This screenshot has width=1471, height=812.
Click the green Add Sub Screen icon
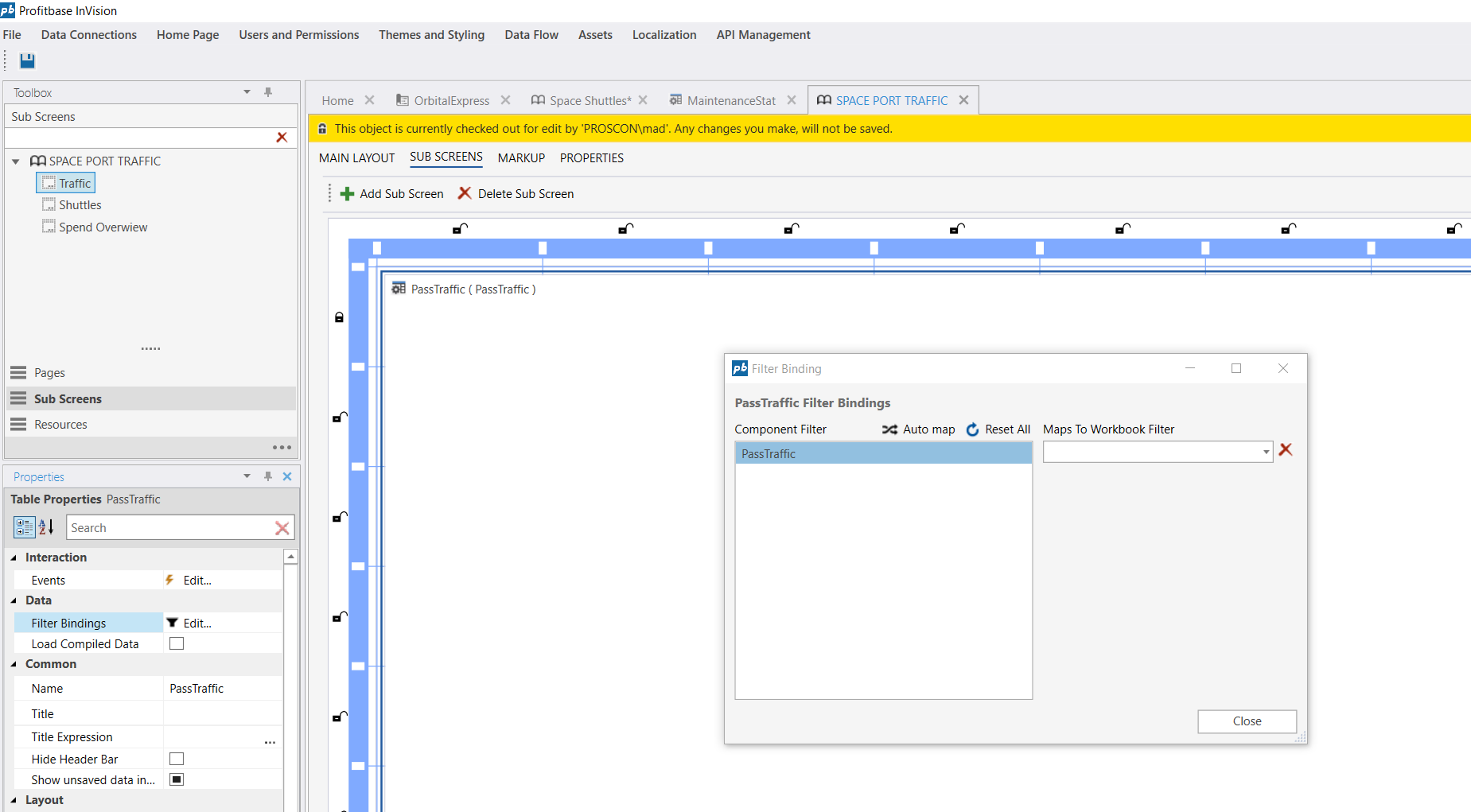click(347, 194)
